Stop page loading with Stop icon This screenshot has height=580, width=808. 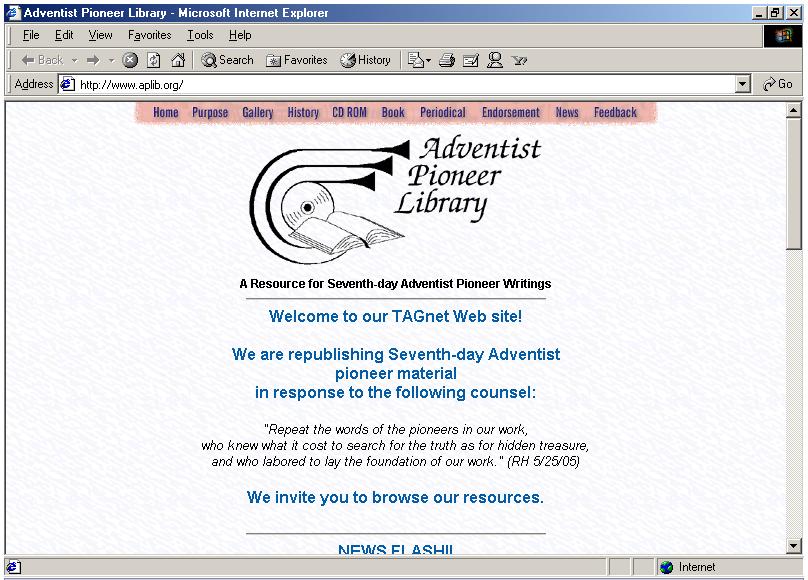[130, 60]
